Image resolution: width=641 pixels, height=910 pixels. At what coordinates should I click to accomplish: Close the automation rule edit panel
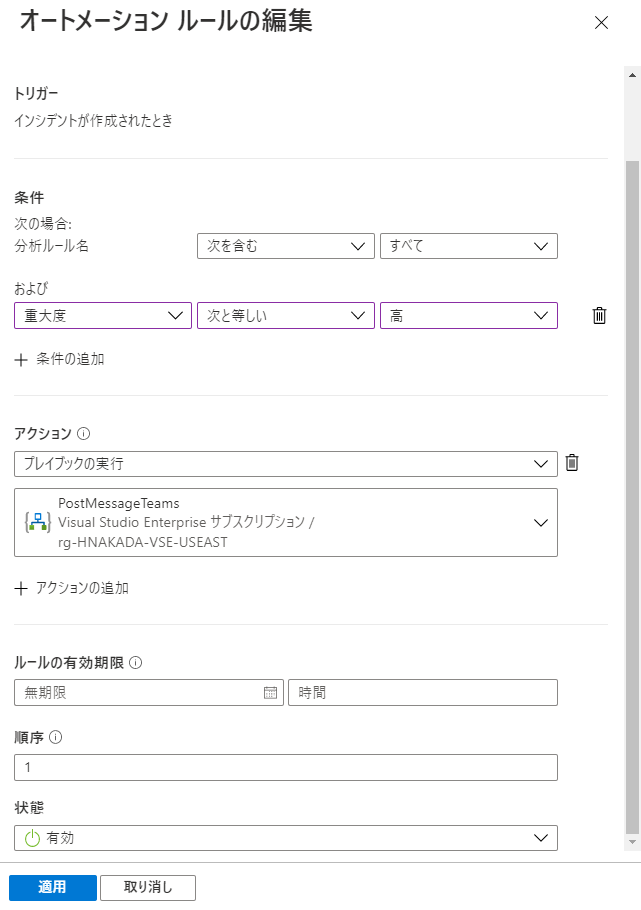pyautogui.click(x=602, y=23)
